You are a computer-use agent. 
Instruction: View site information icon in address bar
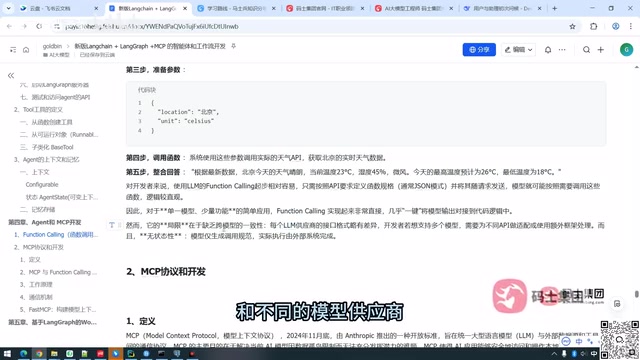tap(57, 27)
